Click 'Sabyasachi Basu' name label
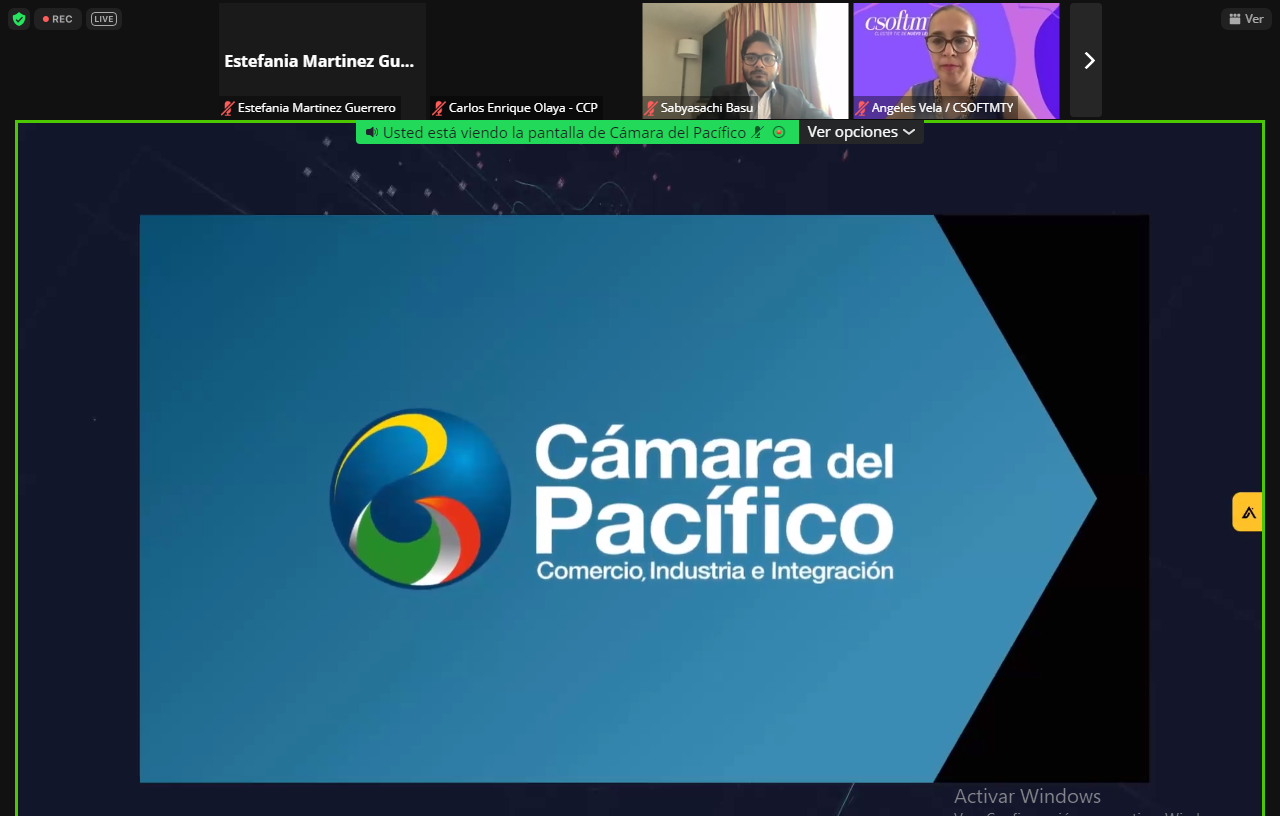 pyautogui.click(x=707, y=108)
